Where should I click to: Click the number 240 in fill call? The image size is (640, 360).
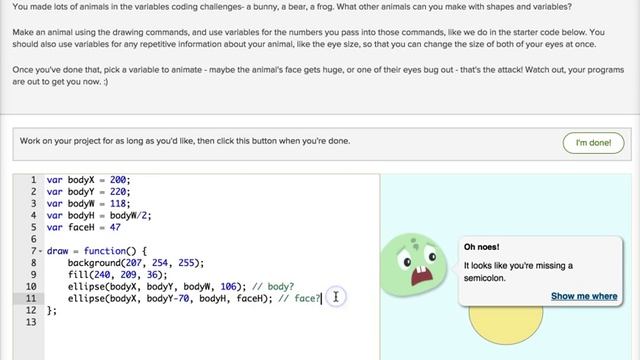[x=102, y=275]
